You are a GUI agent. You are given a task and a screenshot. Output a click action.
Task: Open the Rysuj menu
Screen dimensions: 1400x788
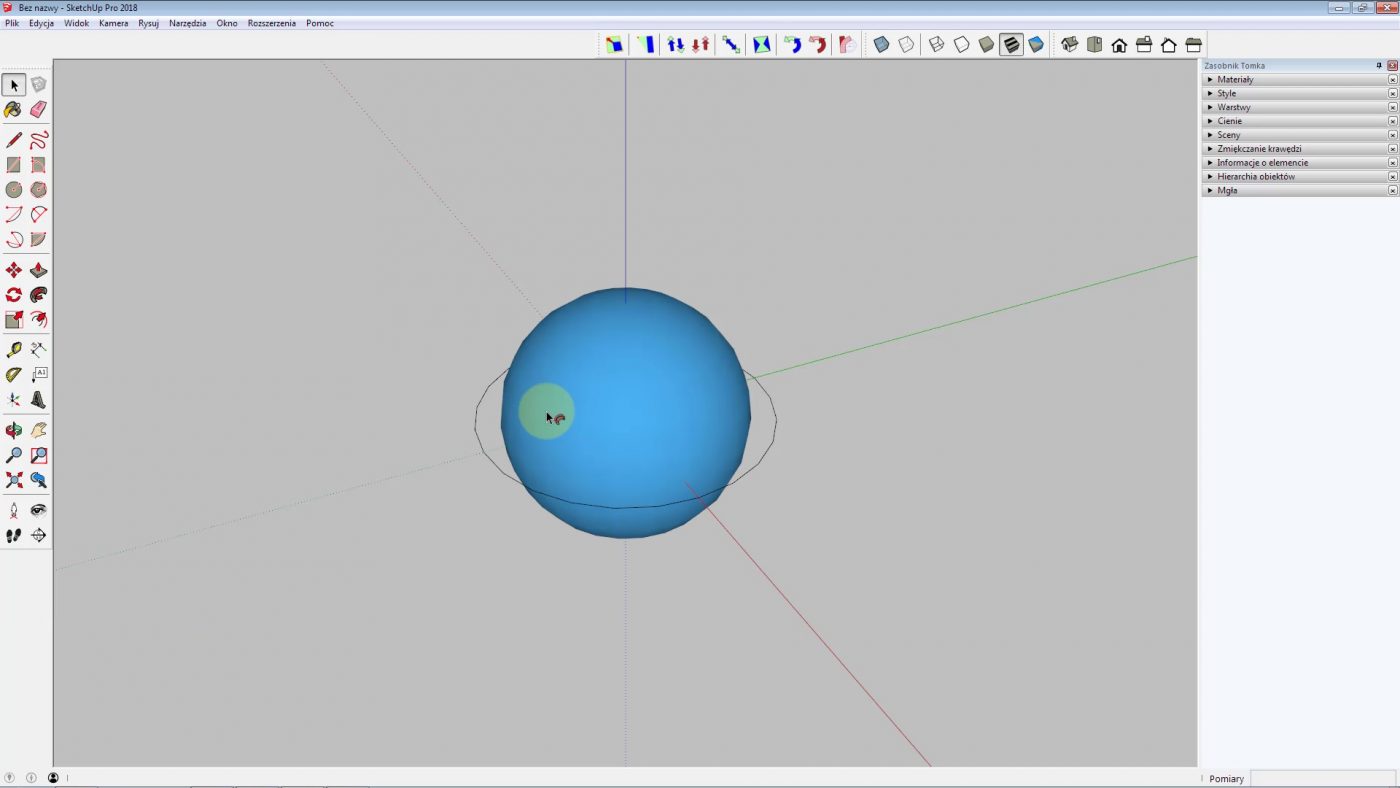[147, 23]
